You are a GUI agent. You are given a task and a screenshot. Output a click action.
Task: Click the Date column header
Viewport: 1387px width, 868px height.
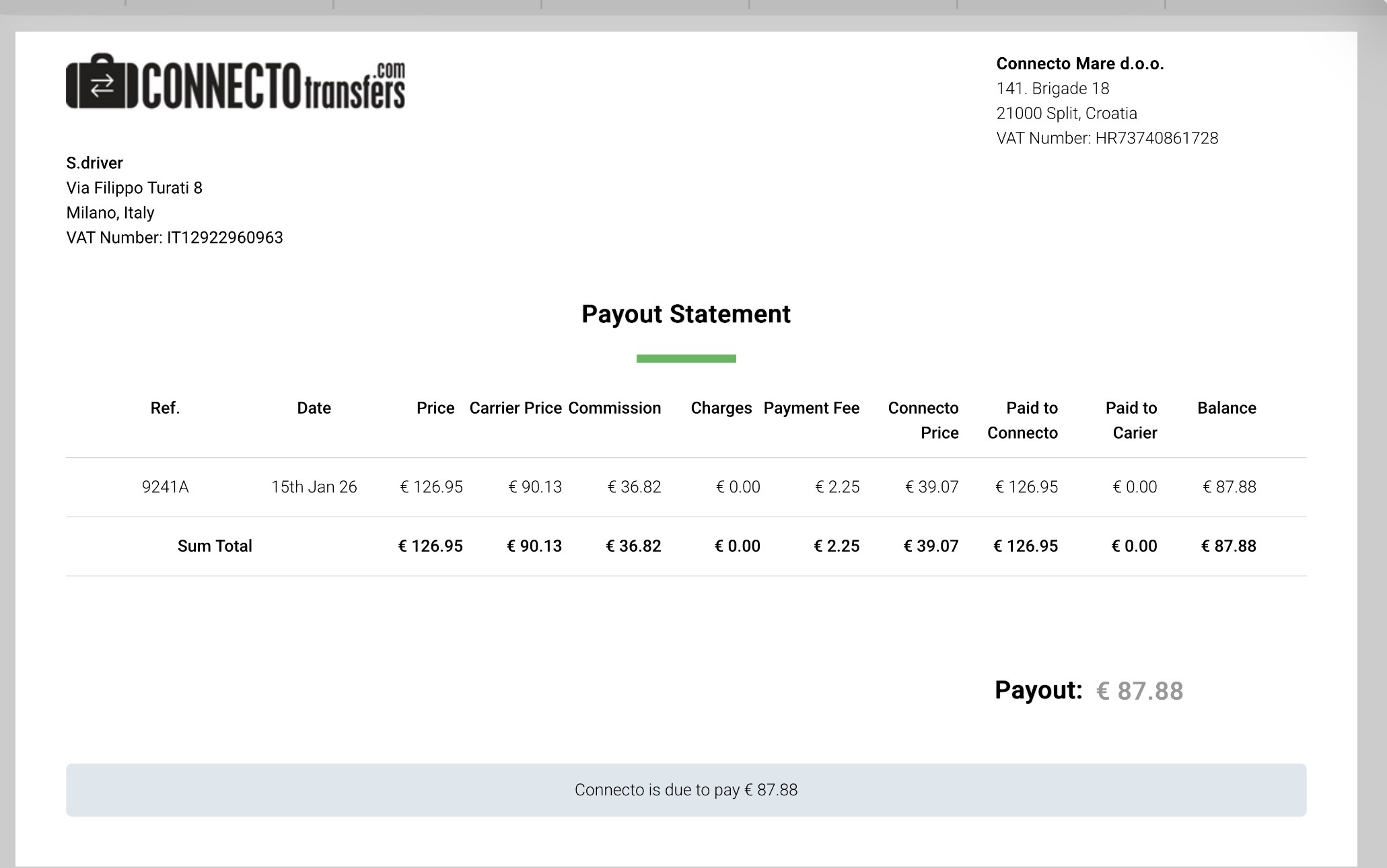pos(314,408)
